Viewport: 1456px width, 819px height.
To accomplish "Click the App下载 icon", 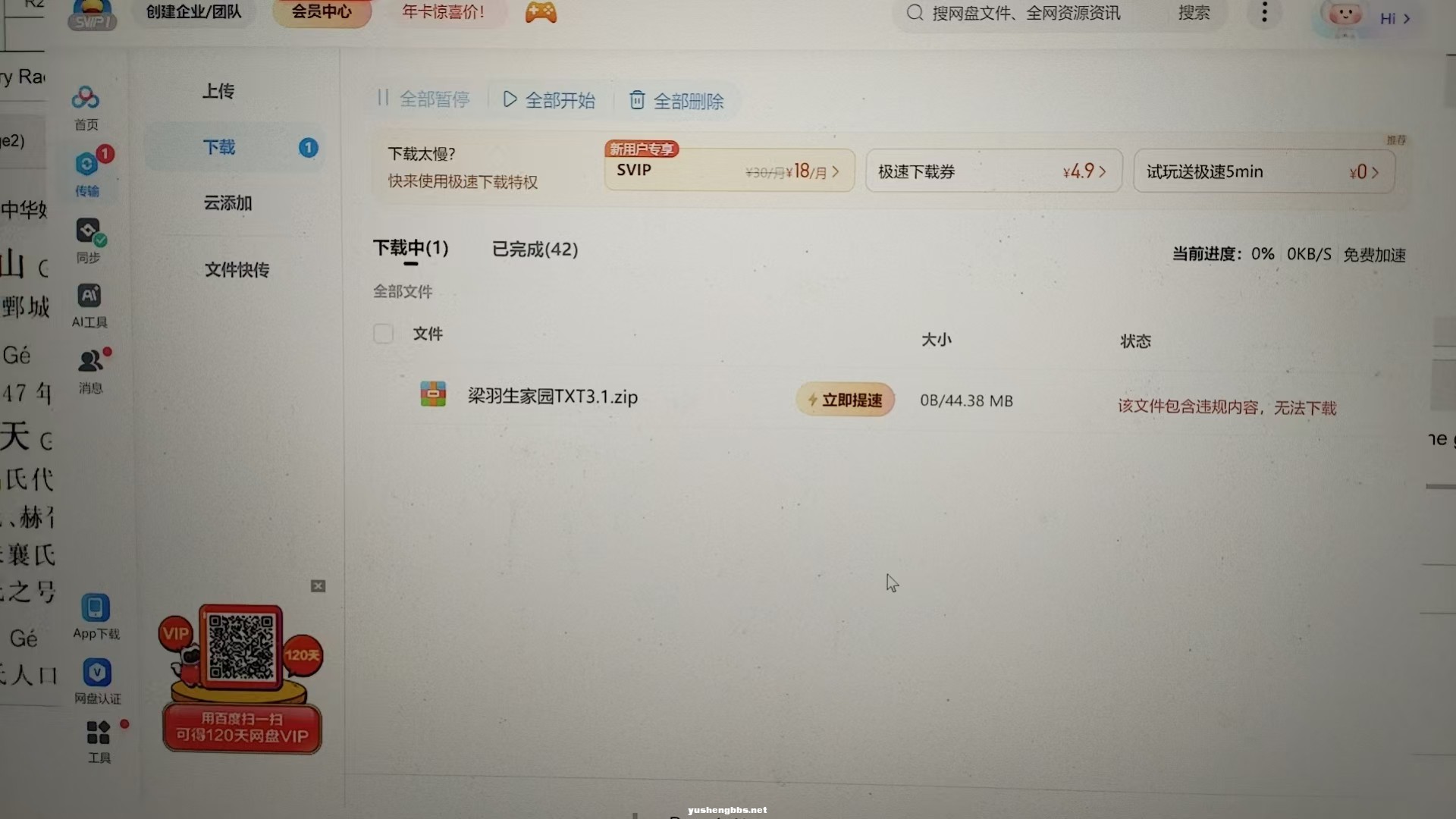I will point(96,608).
